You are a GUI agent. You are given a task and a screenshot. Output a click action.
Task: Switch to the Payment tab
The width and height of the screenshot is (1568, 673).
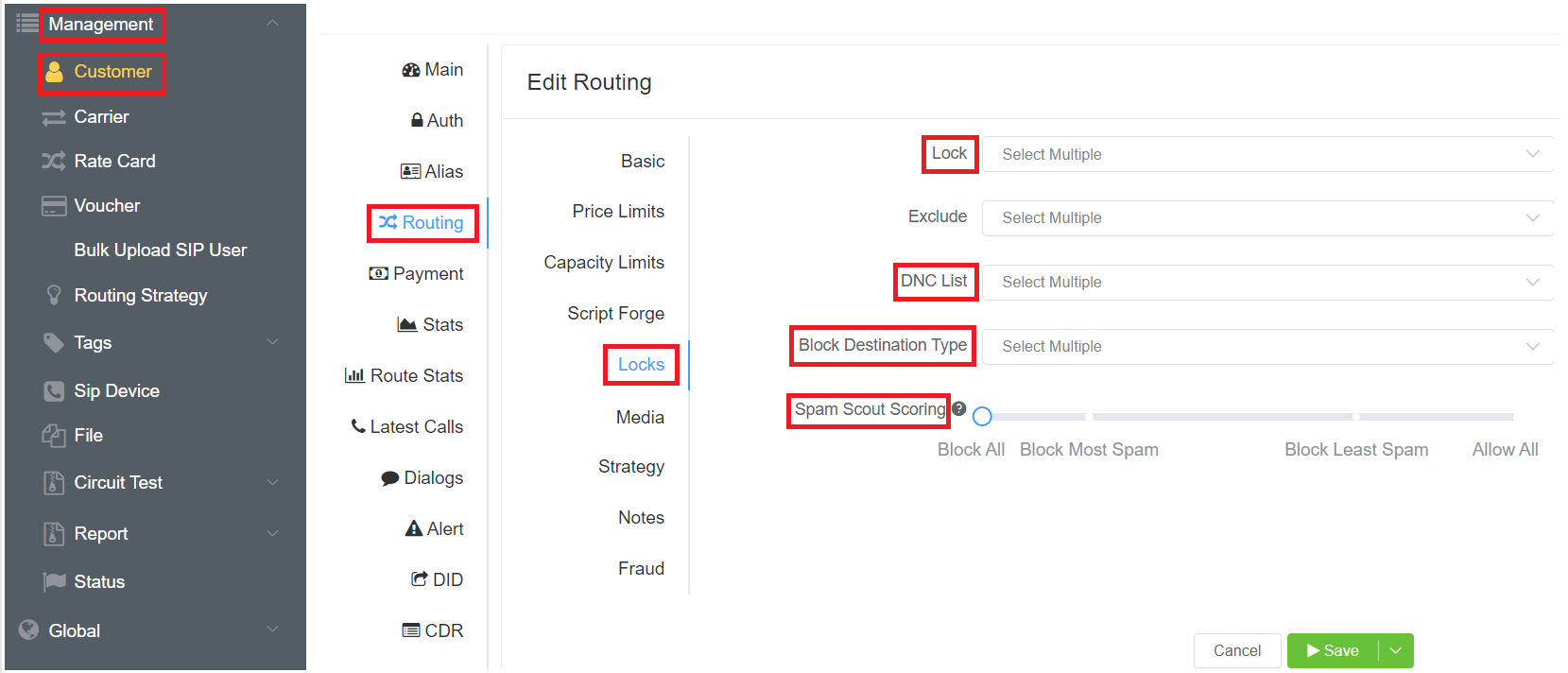tap(417, 274)
